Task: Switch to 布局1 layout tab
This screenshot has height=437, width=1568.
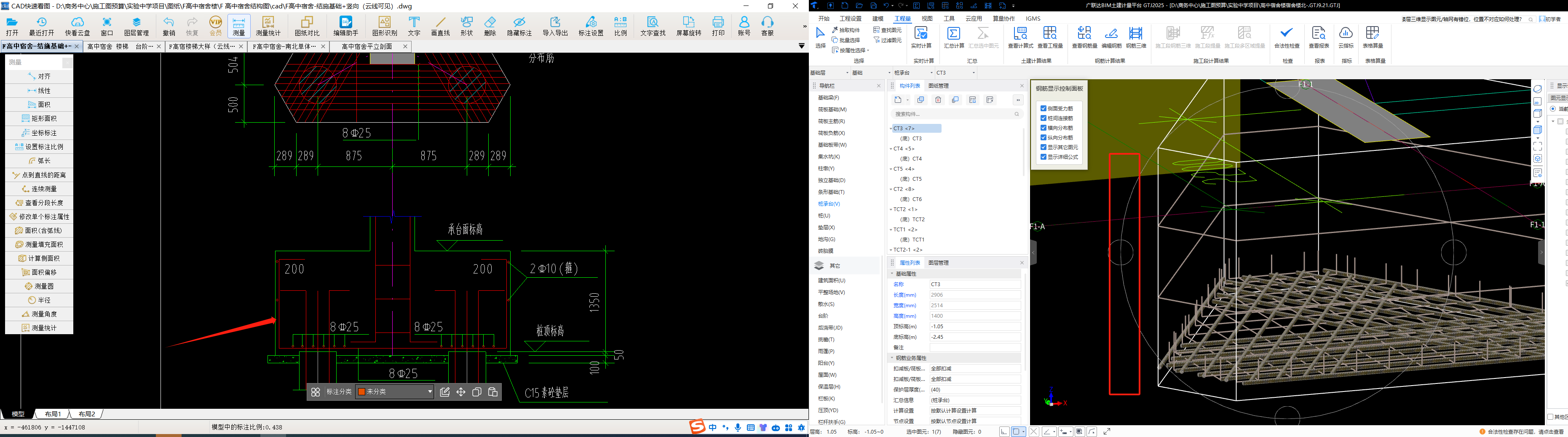Action: (52, 414)
